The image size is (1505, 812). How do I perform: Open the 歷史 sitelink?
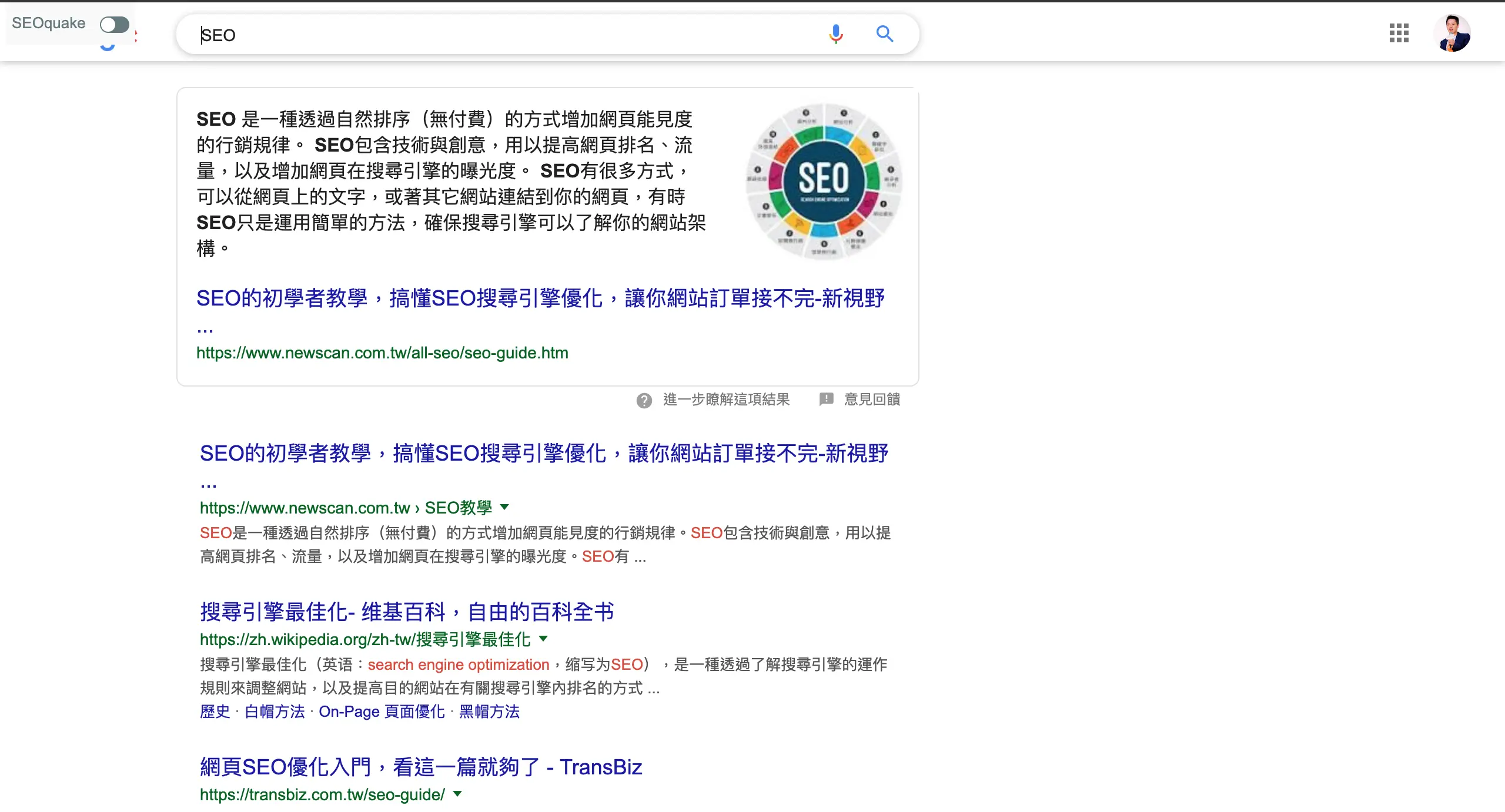(x=215, y=712)
